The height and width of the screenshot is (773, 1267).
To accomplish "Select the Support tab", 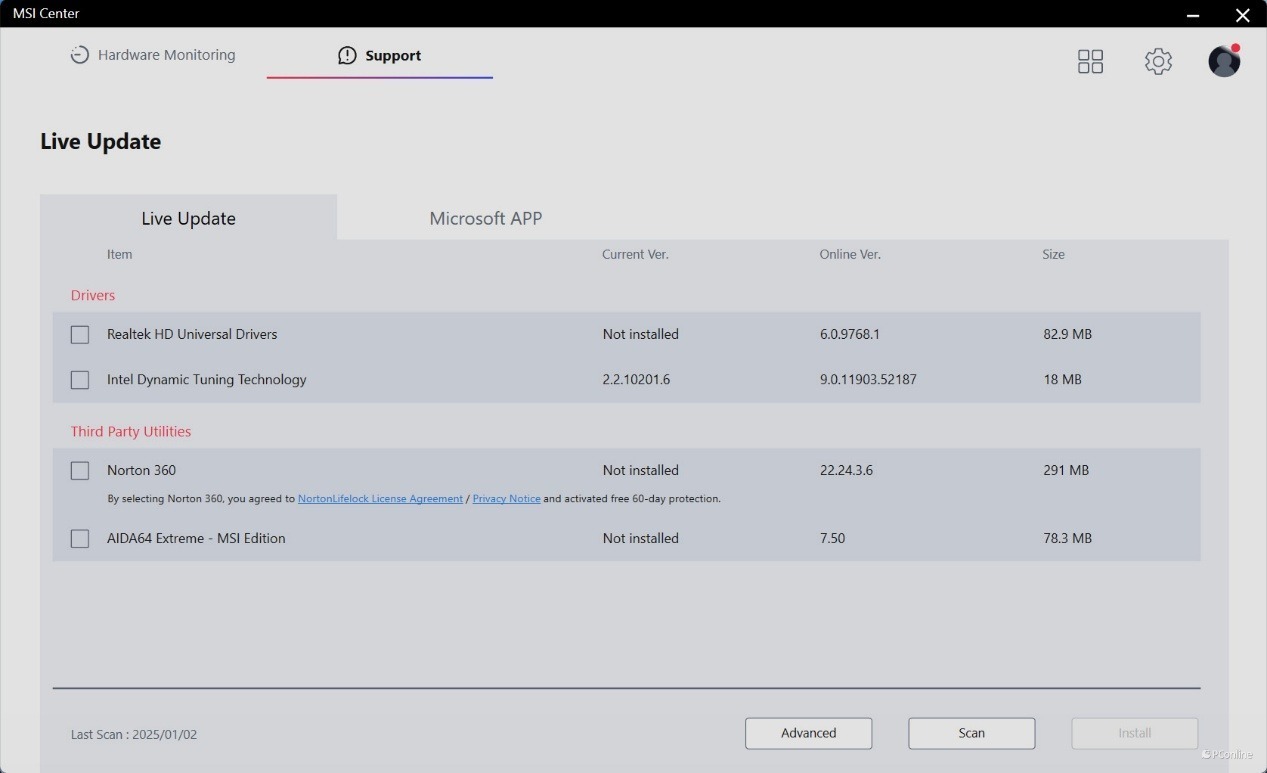I will (x=379, y=55).
